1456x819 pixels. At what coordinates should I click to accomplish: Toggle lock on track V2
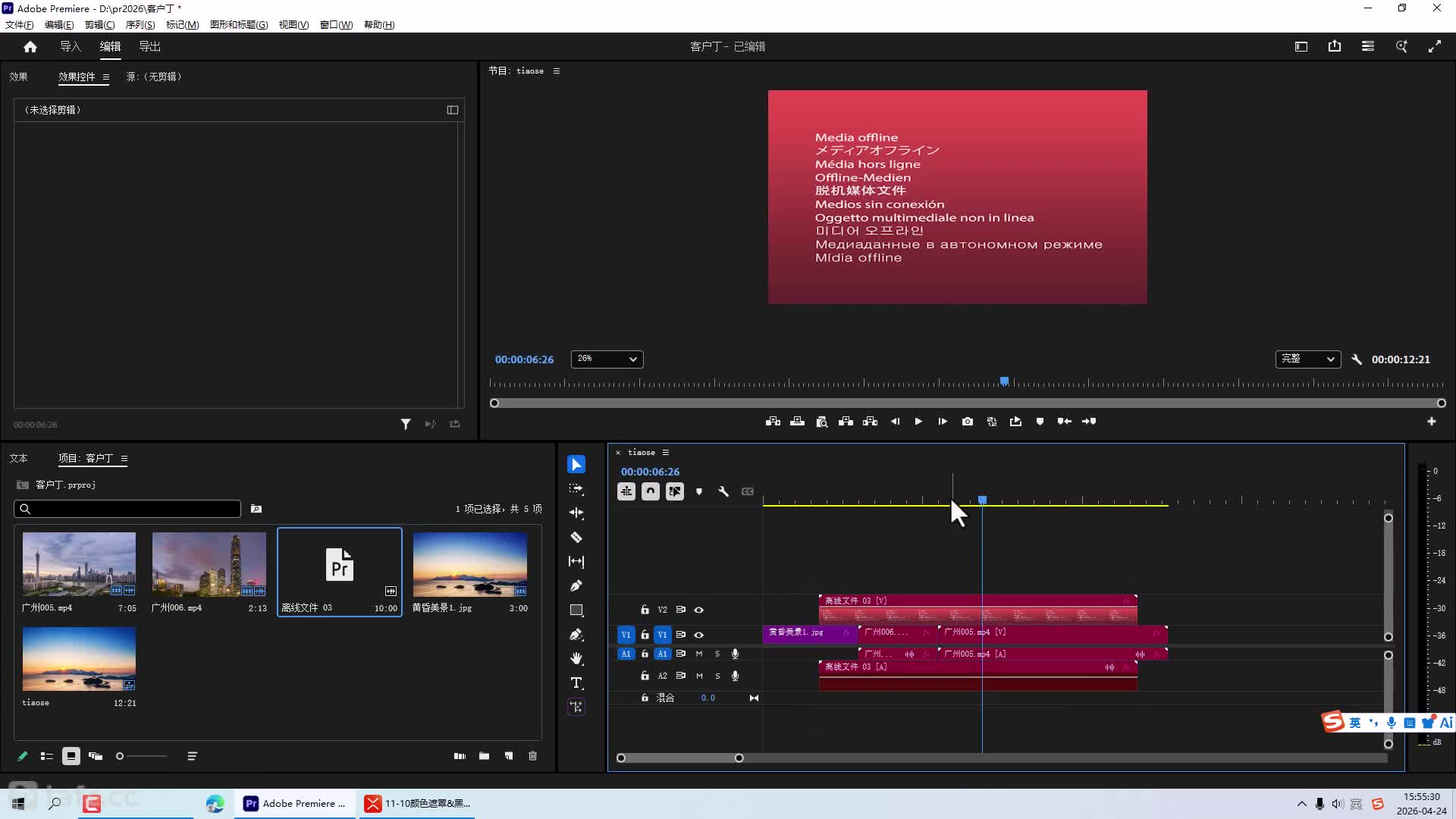click(645, 610)
